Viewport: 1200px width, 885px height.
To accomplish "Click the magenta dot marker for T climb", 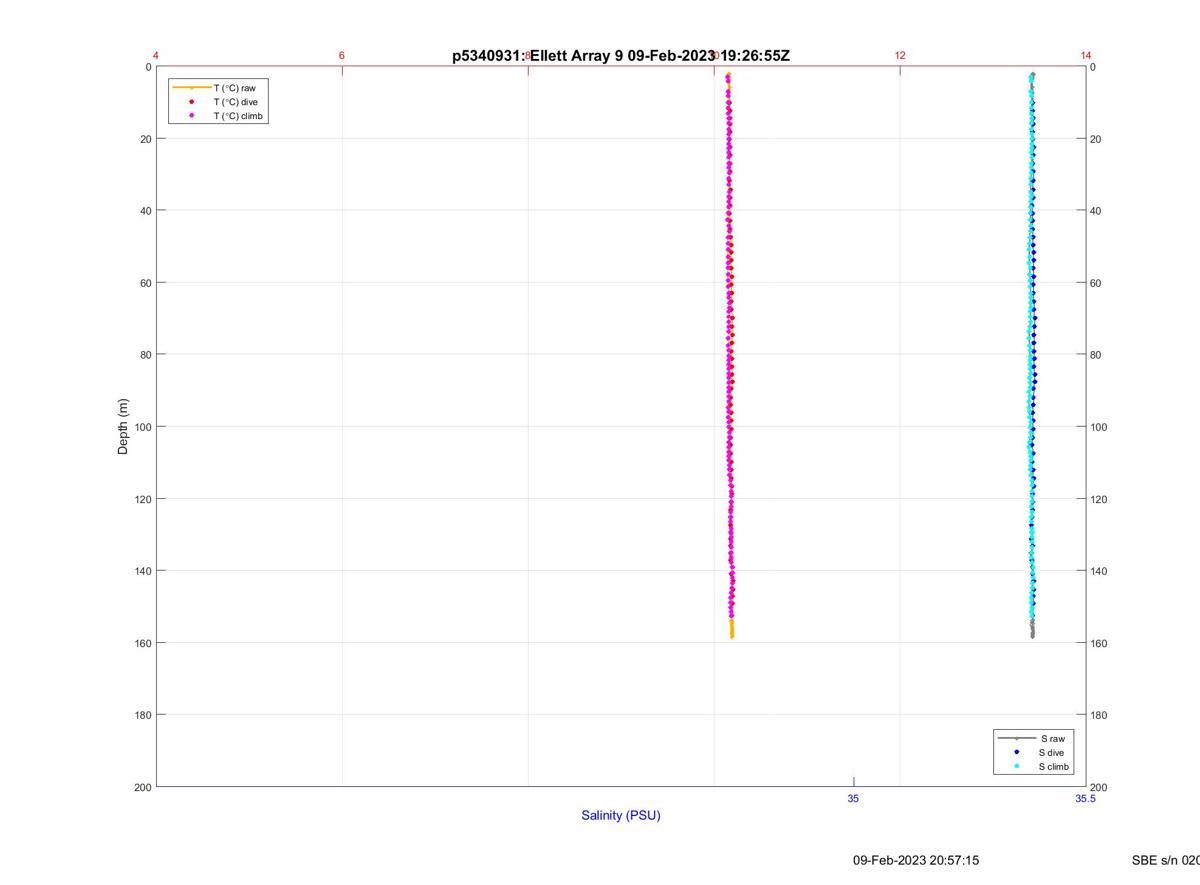I will tap(191, 116).
